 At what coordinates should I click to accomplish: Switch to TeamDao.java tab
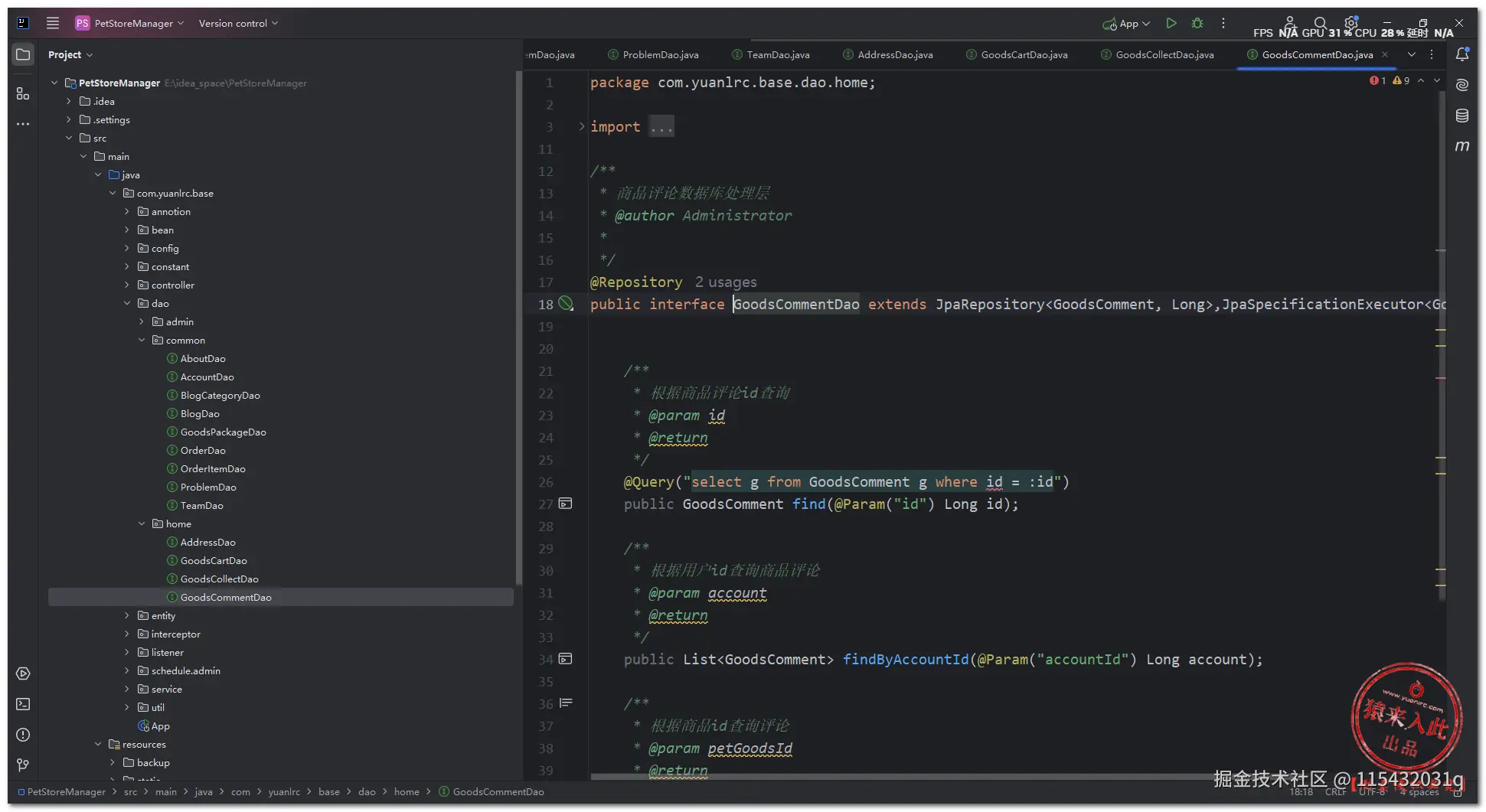(x=771, y=54)
